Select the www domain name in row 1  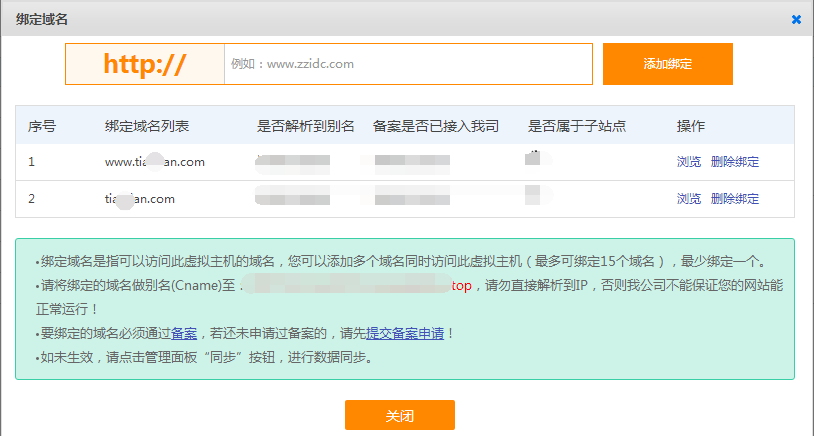pos(155,162)
